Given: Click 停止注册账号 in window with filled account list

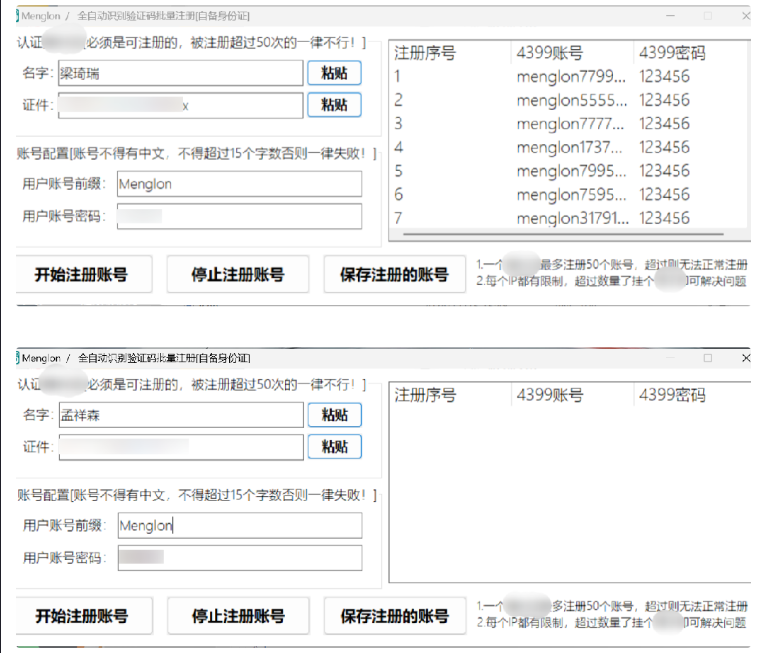Looking at the screenshot, I should [237, 274].
